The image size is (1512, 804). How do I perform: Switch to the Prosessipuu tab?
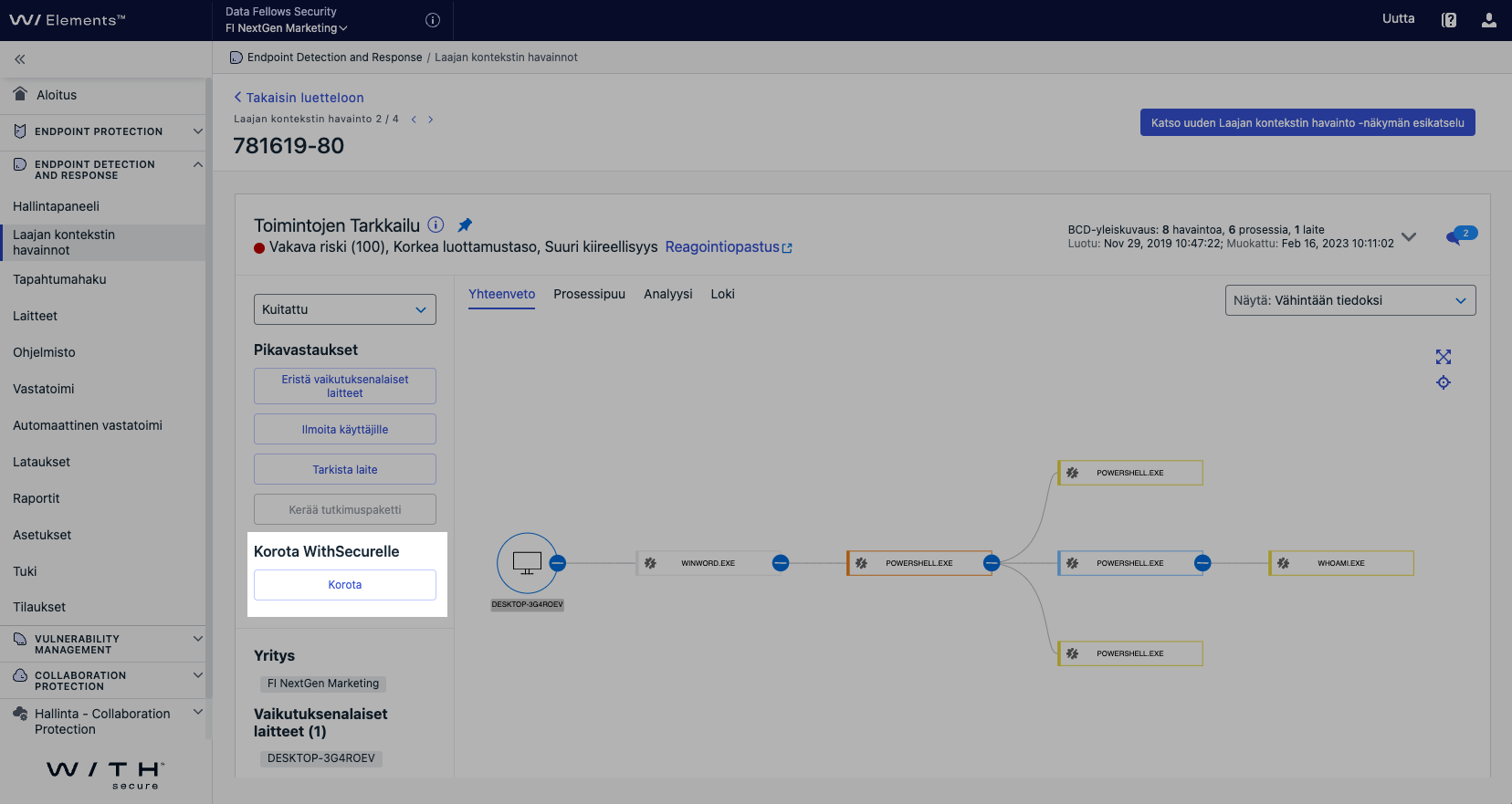click(589, 294)
